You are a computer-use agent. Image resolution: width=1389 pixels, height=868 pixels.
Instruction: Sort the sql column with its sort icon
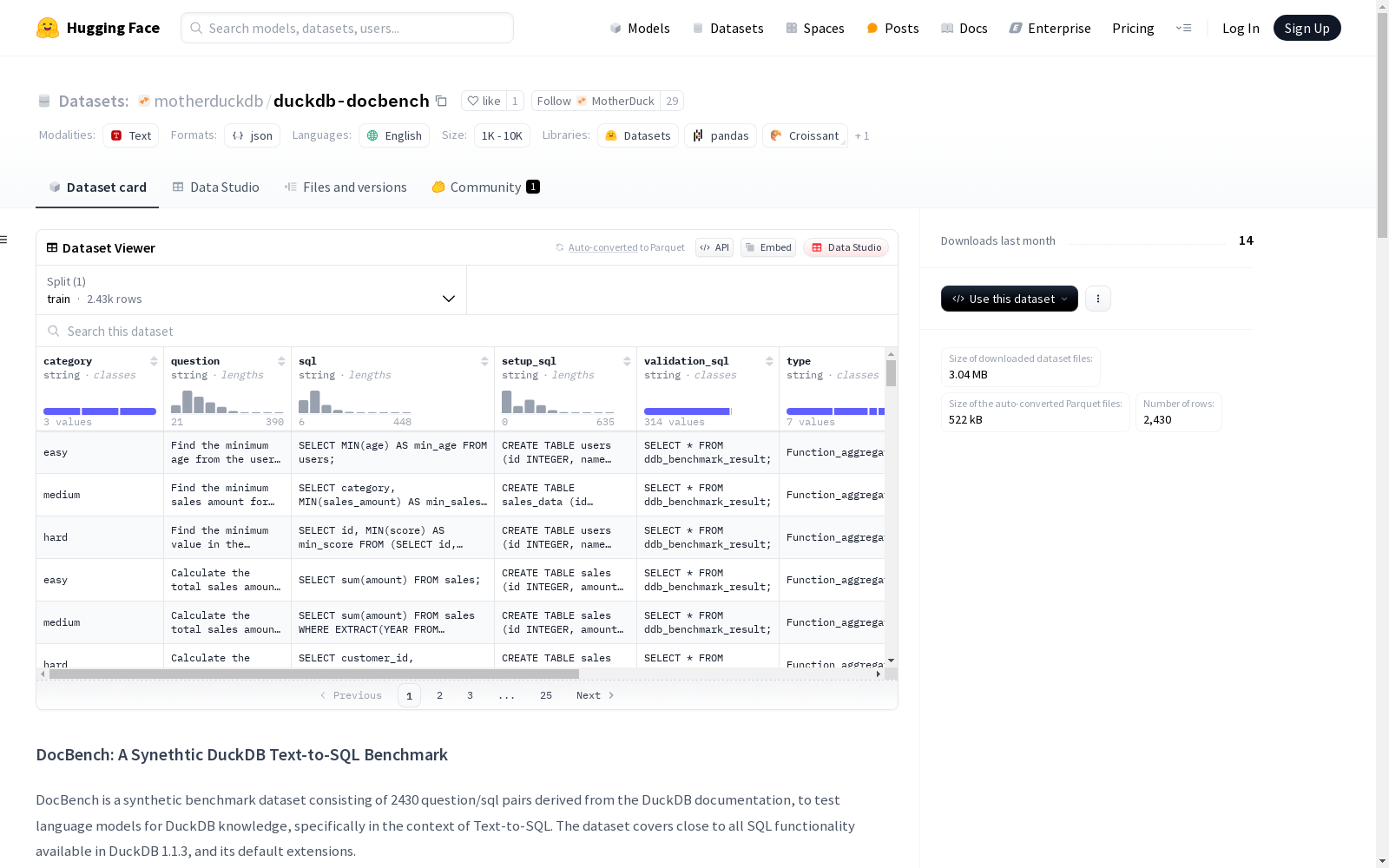(x=484, y=361)
